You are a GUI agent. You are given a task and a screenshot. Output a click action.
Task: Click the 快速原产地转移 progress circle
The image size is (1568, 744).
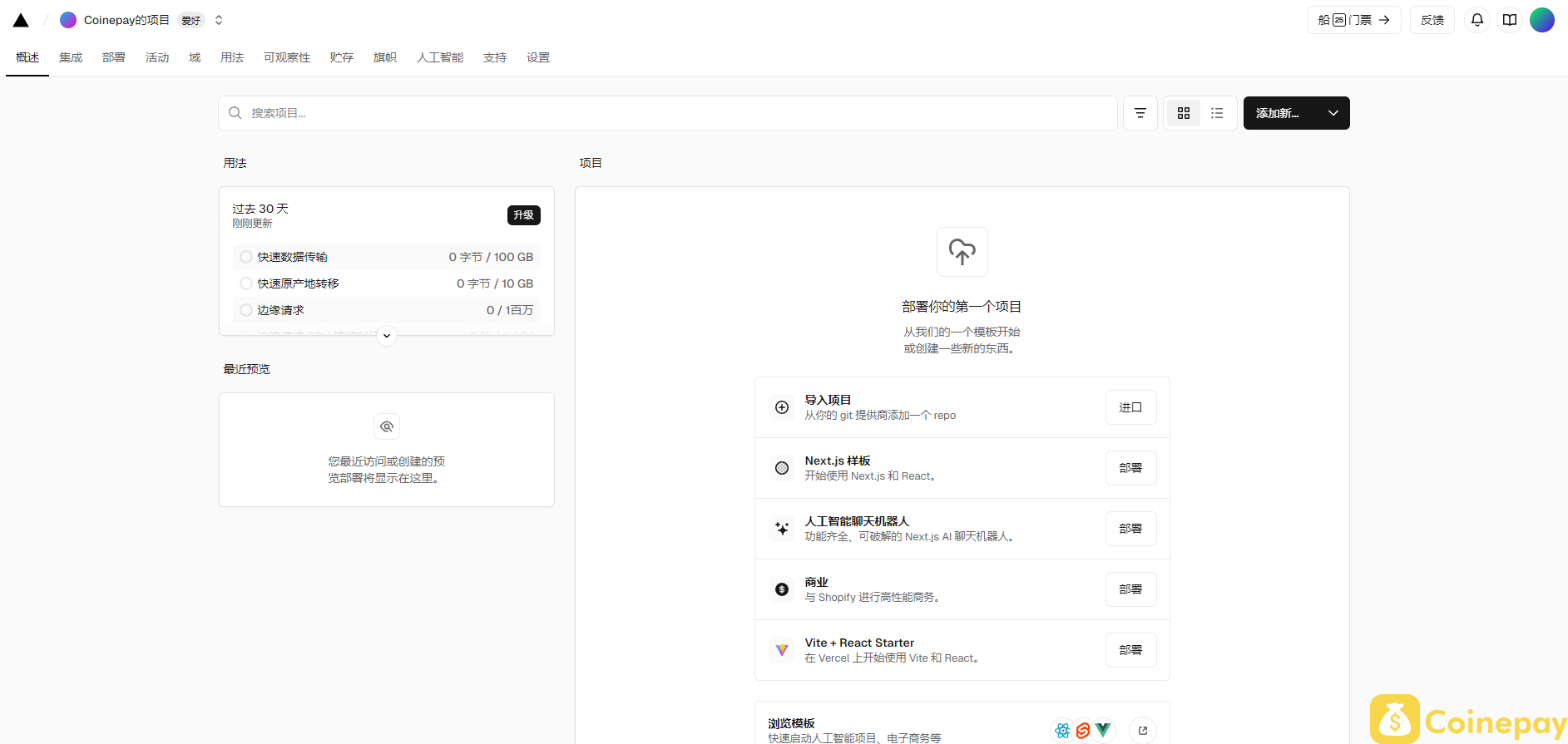246,283
